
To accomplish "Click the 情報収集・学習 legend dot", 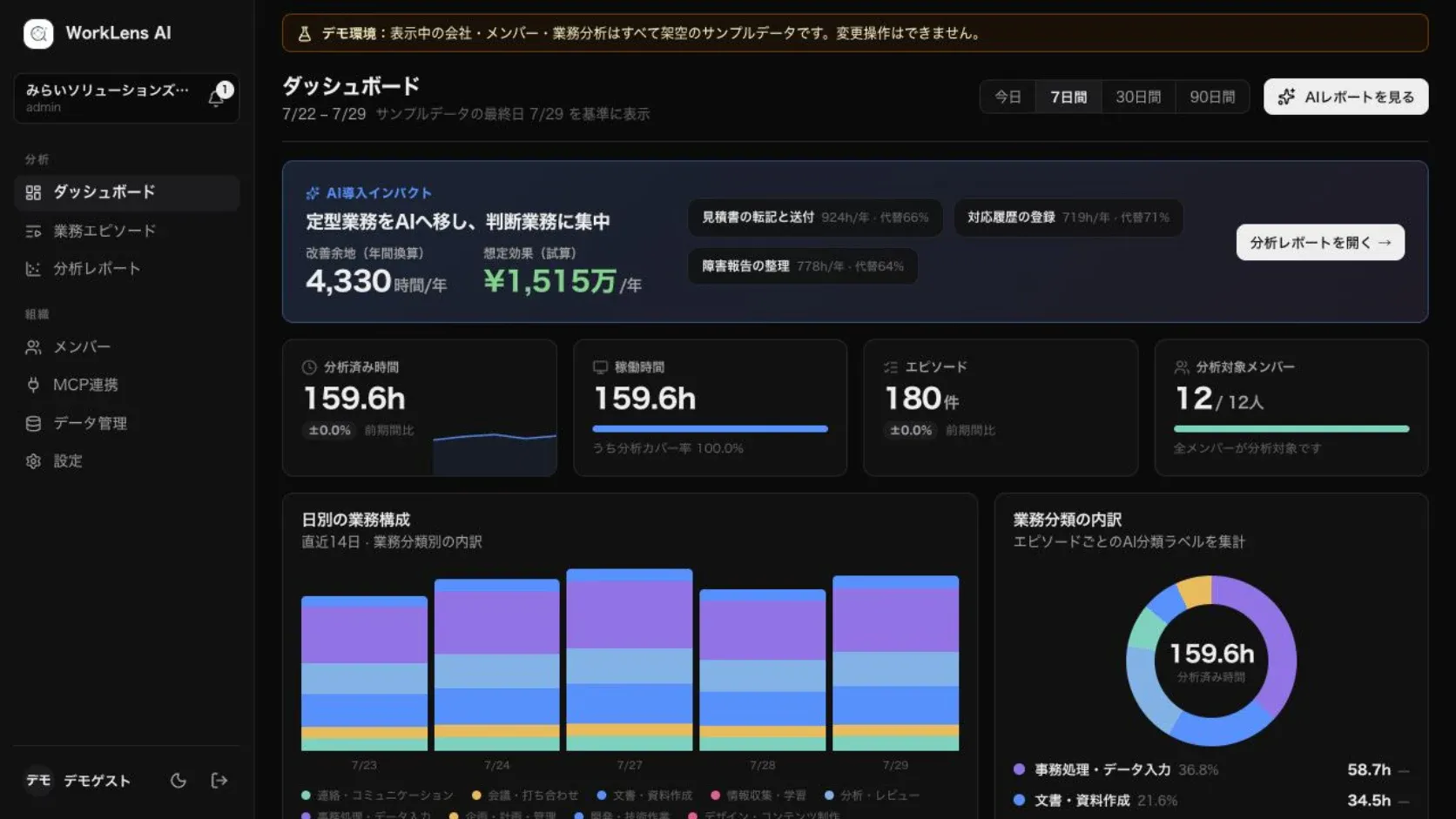I will 716,796.
